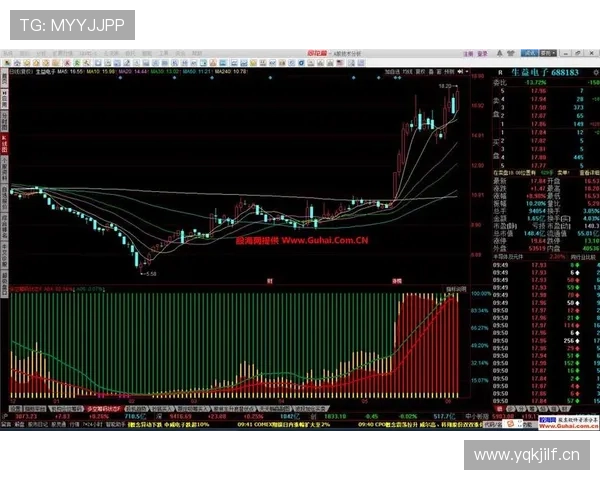The image size is (600, 480).
Task: Click the 涨停 marker below the chart
Action: (x=396, y=281)
